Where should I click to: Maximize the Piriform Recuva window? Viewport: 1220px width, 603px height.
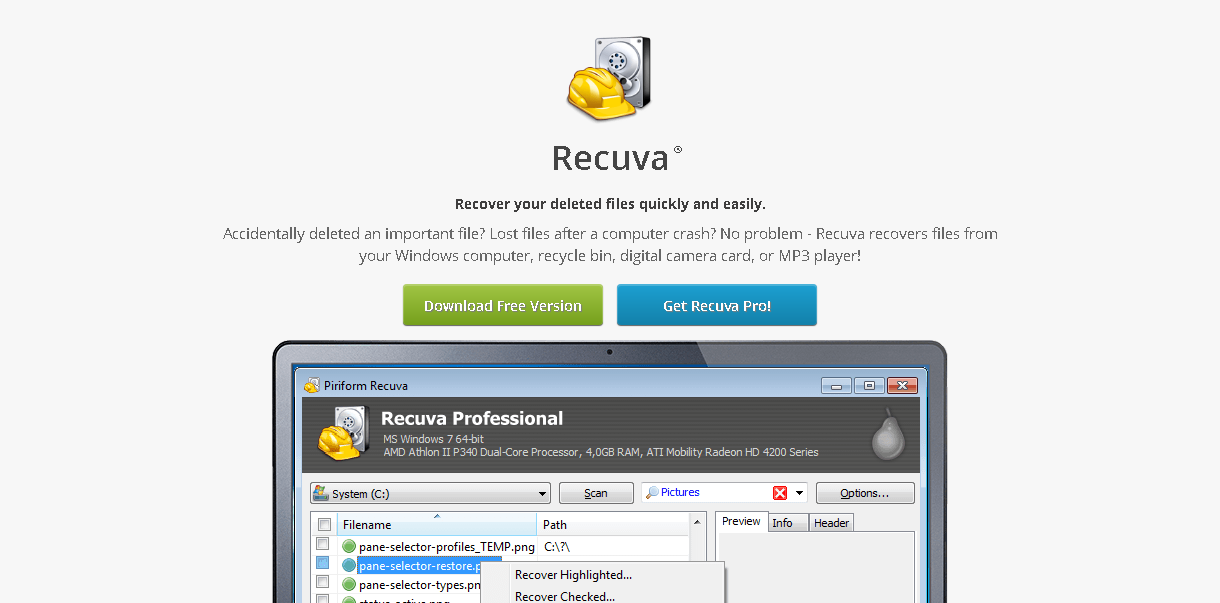[x=869, y=385]
